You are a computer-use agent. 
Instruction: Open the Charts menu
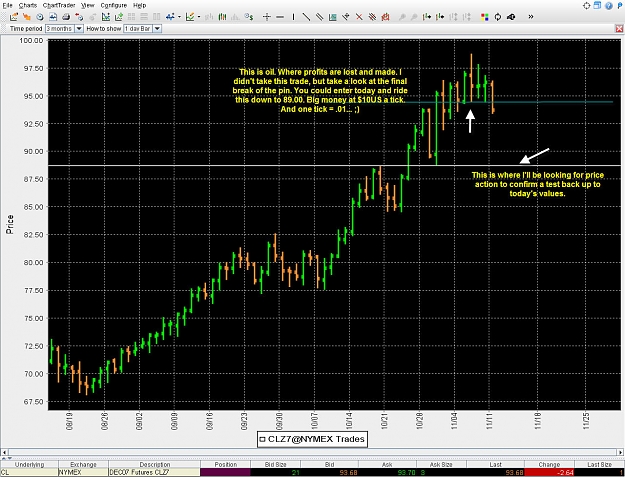pyautogui.click(x=28, y=5)
